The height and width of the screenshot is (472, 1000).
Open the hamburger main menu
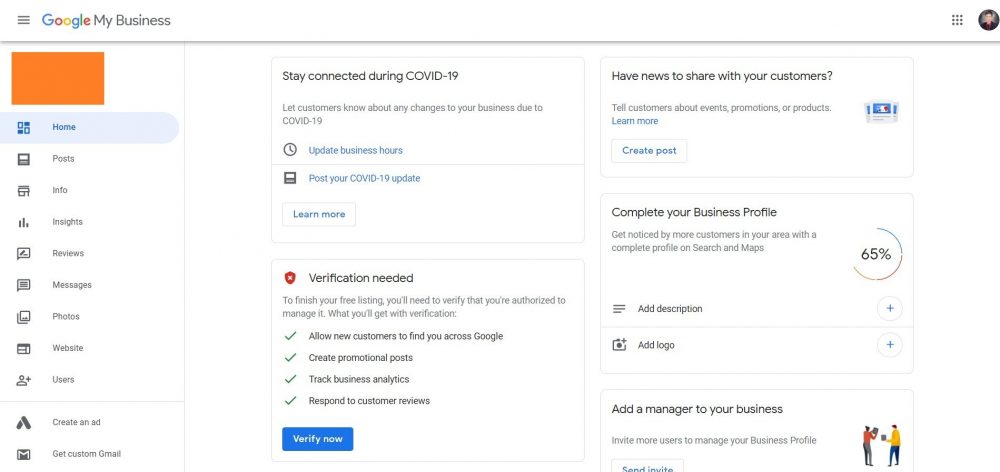[24, 20]
